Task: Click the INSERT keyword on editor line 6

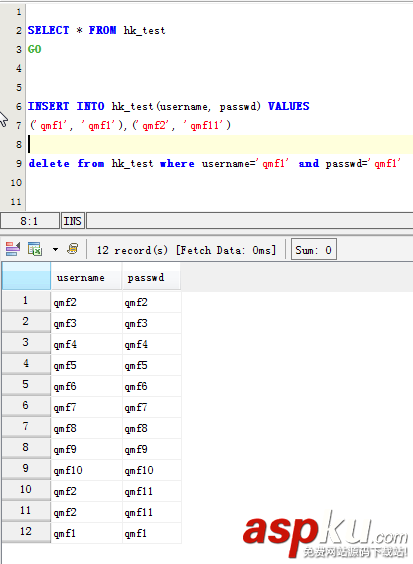Action: [x=48, y=106]
